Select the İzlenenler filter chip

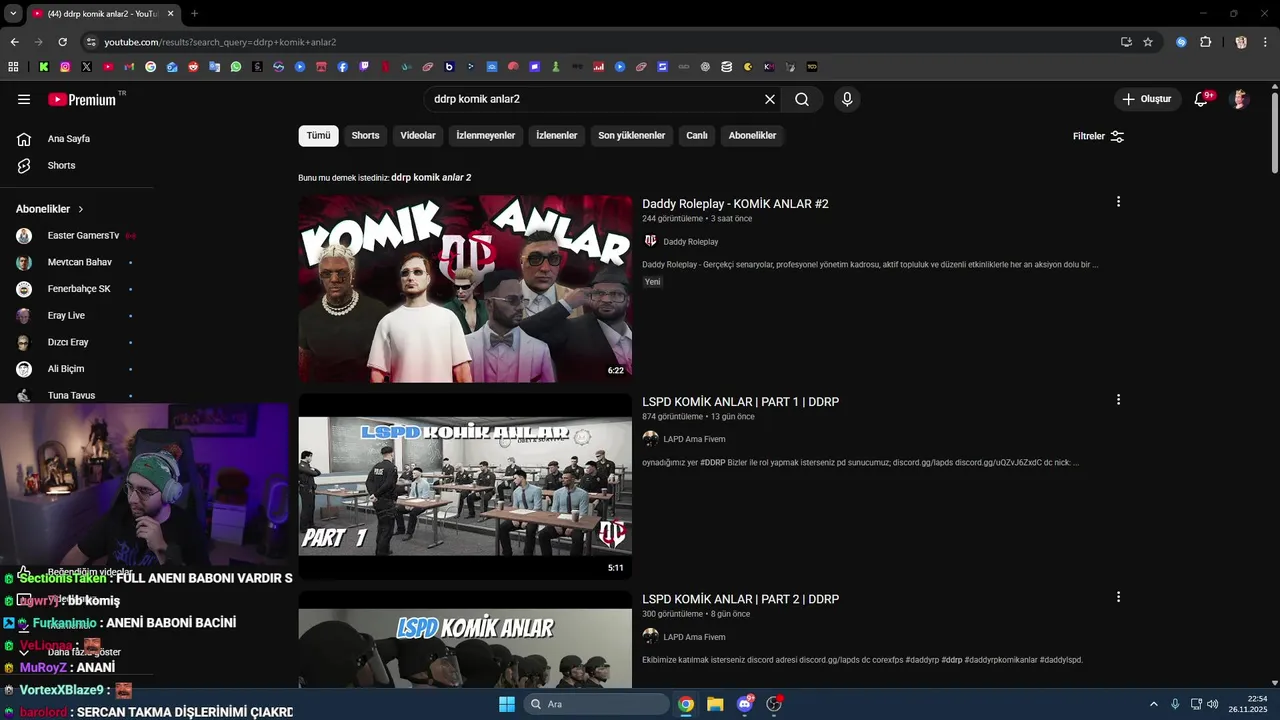point(556,136)
